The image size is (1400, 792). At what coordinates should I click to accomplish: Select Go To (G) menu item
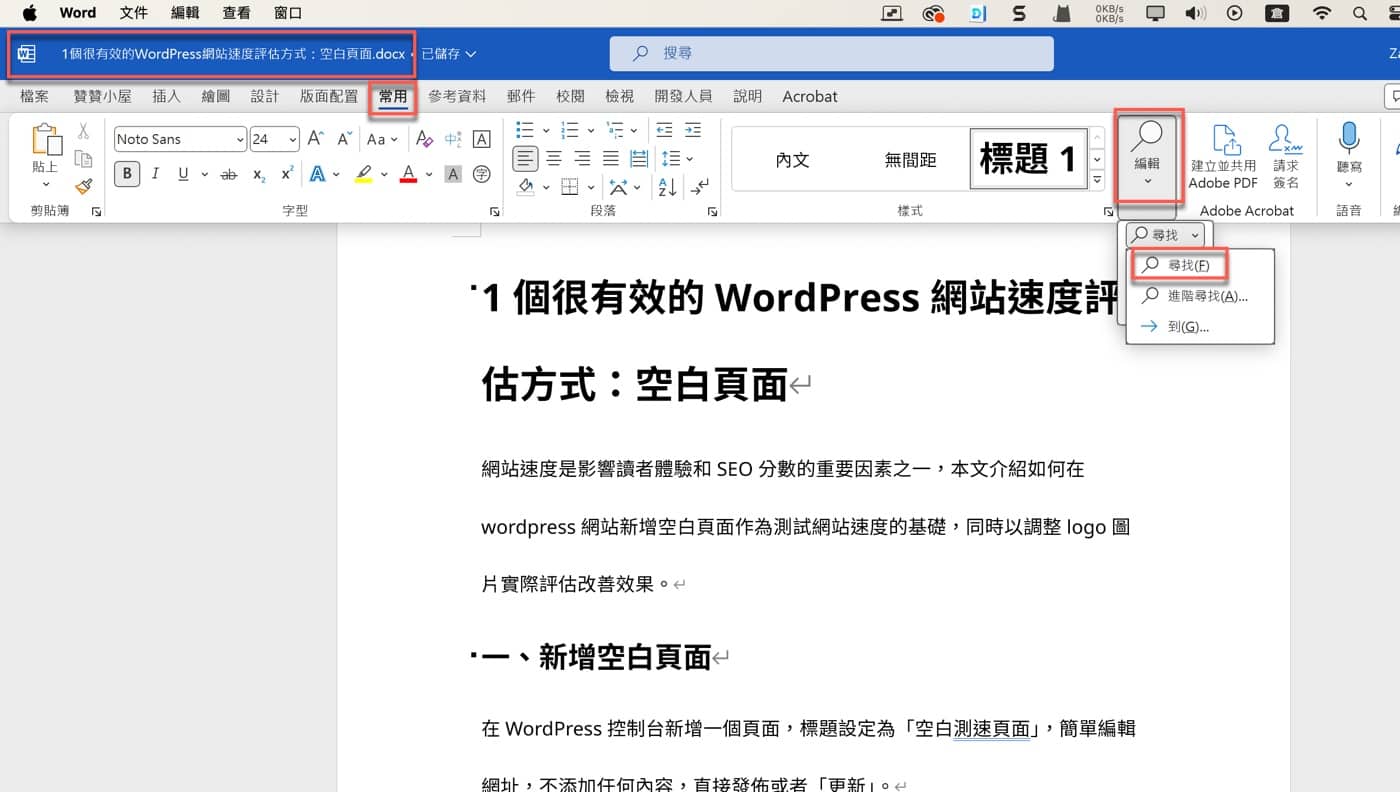(x=1200, y=327)
